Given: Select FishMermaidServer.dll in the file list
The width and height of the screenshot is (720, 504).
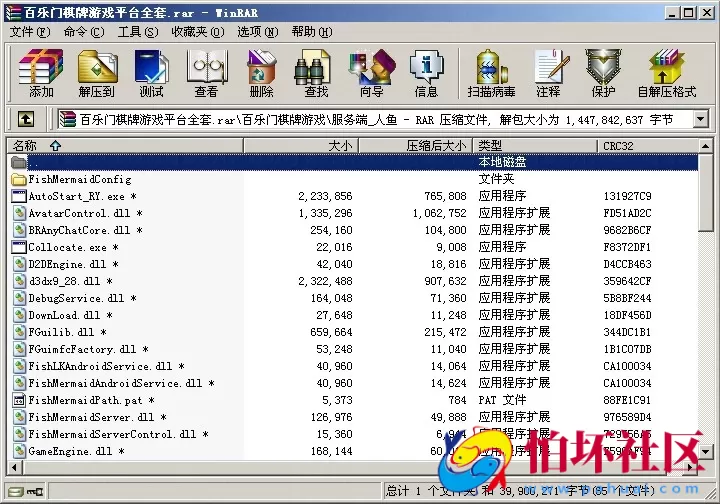Looking at the screenshot, I should click(97, 417).
